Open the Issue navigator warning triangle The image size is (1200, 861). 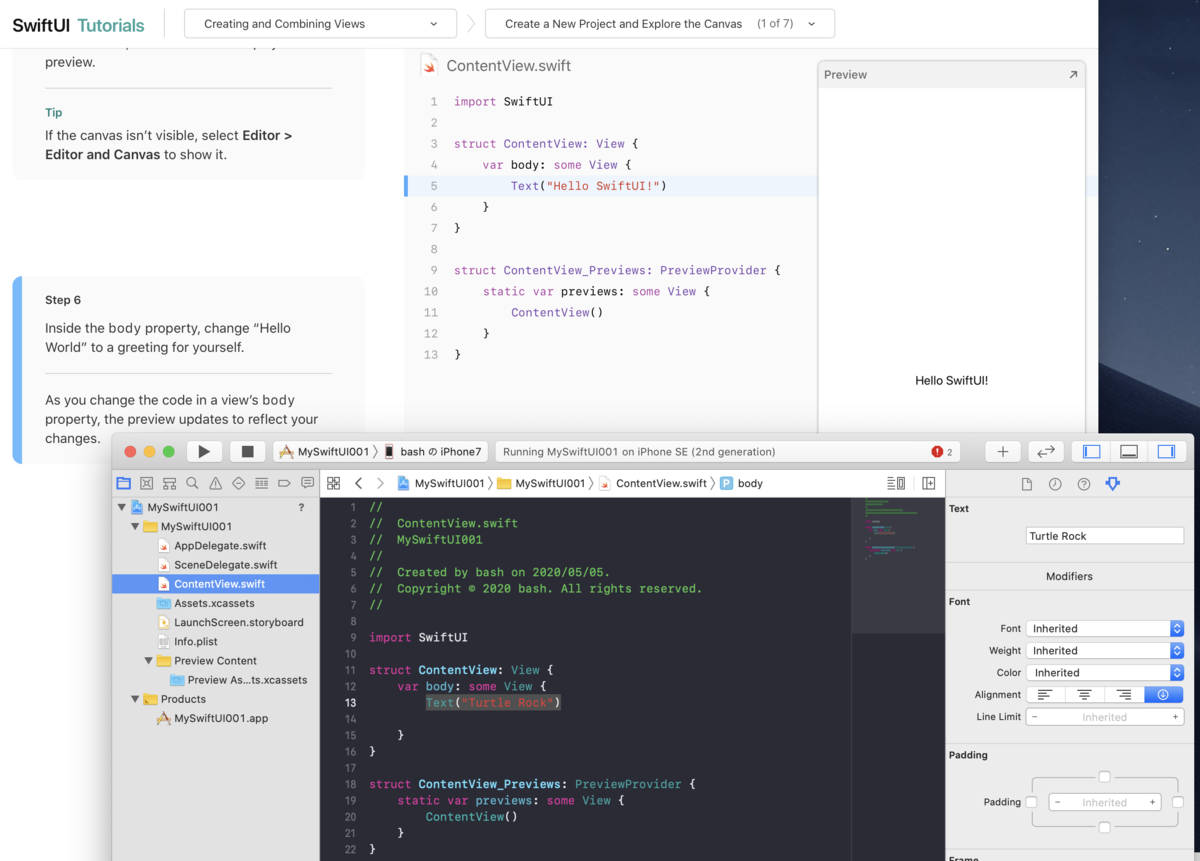coord(215,483)
